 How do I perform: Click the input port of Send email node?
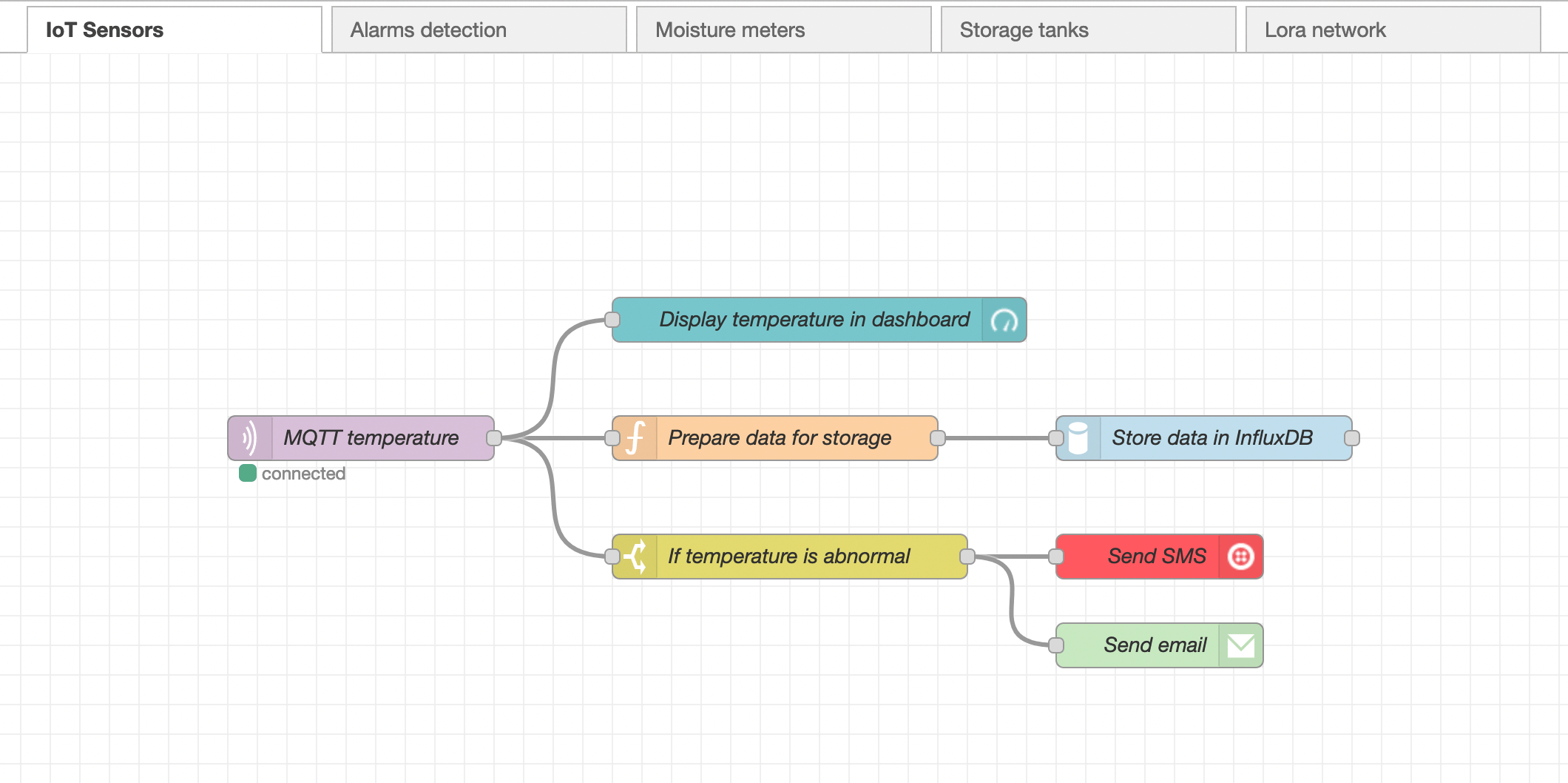coord(1056,645)
